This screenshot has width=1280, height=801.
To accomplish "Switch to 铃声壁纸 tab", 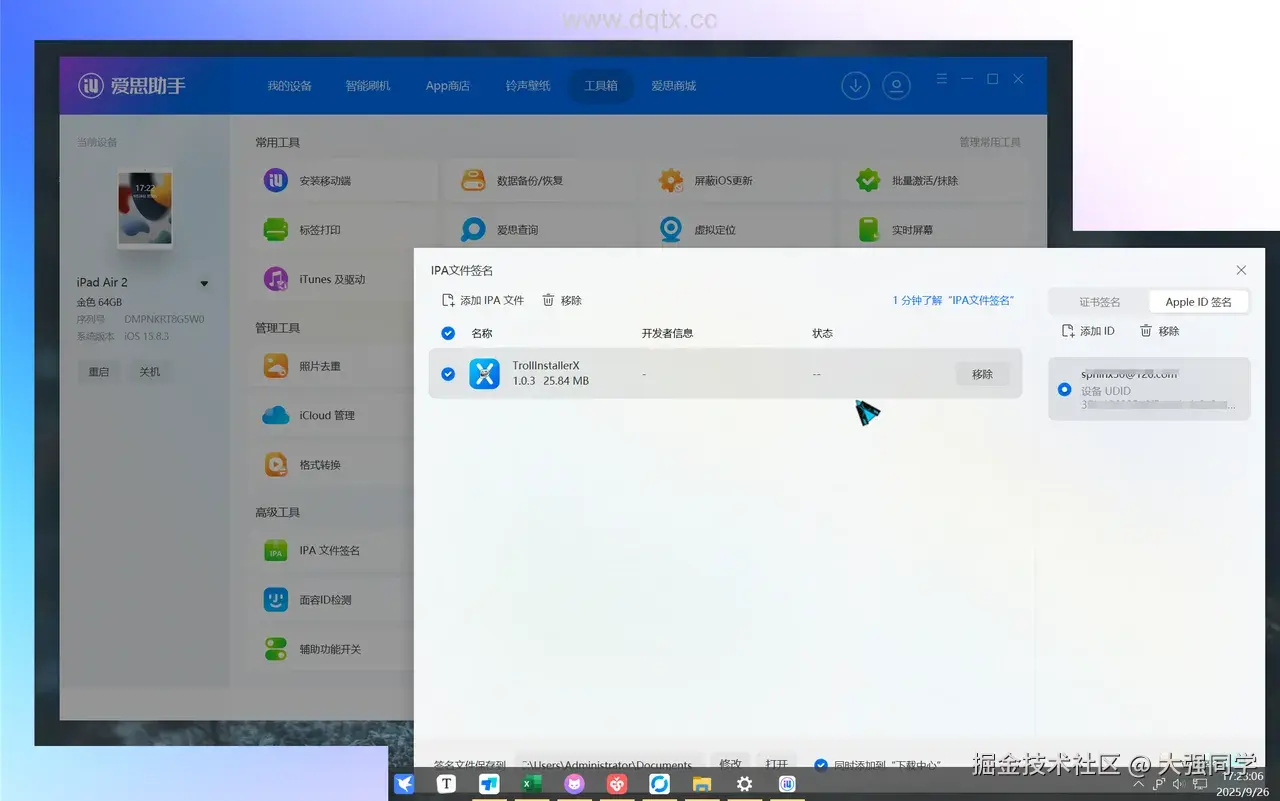I will click(x=528, y=86).
